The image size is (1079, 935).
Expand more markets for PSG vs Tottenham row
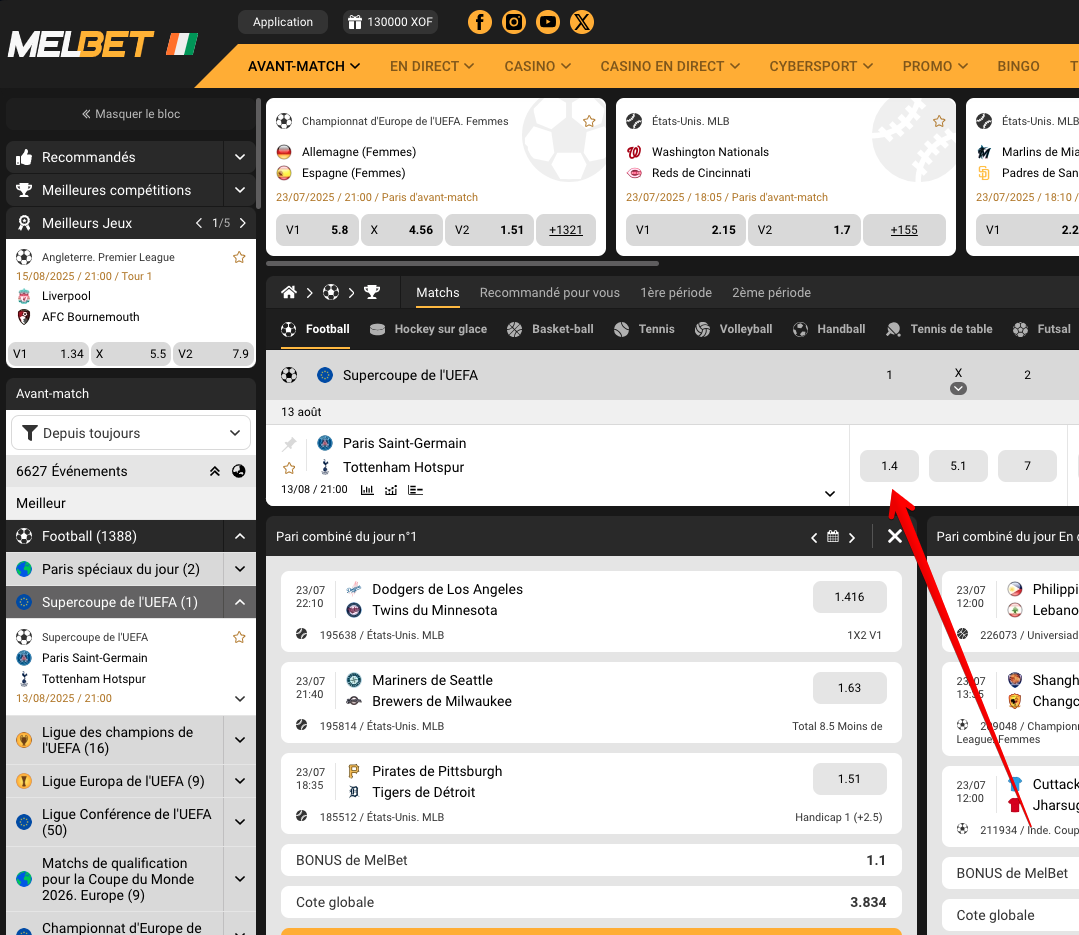tap(830, 493)
